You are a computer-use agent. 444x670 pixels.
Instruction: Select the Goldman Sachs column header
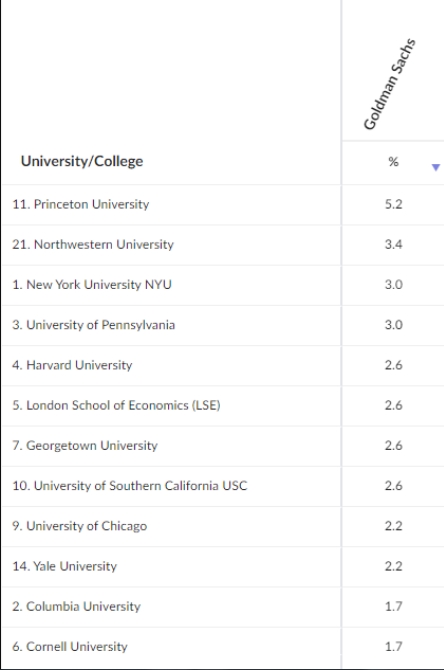coord(390,84)
